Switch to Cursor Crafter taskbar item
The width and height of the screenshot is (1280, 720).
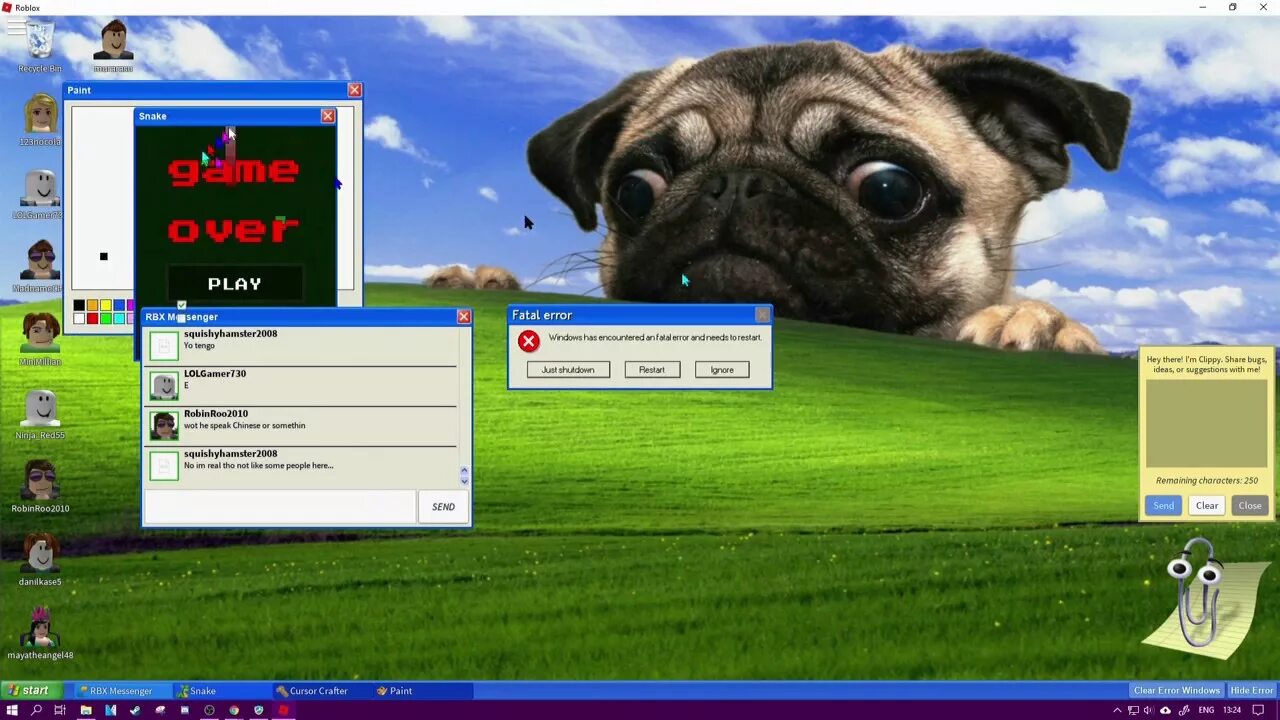[x=322, y=690]
